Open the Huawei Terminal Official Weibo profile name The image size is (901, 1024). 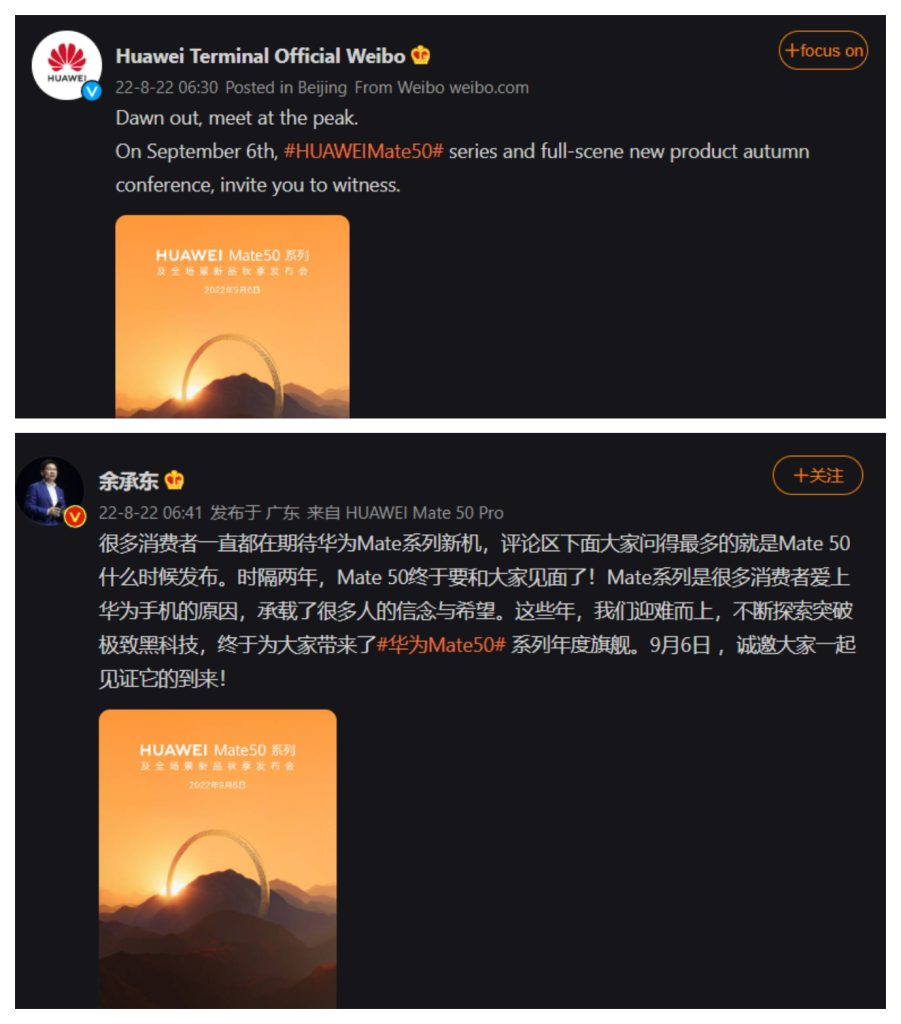coord(261,56)
